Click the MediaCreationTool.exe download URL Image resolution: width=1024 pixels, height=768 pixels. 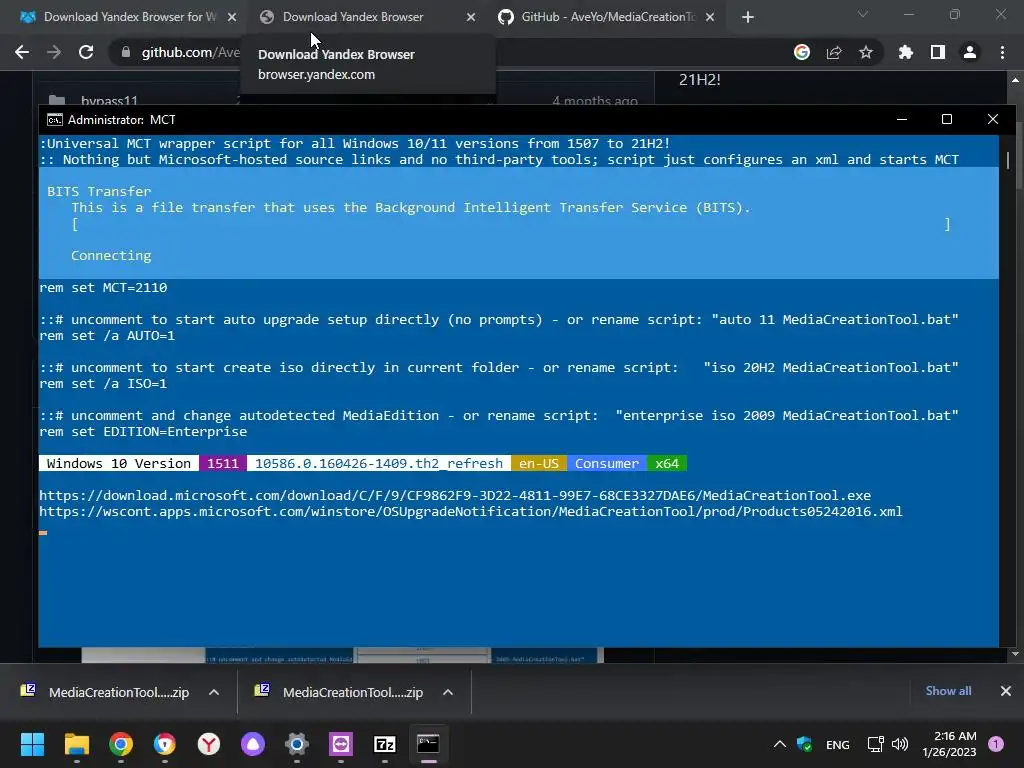pyautogui.click(x=455, y=495)
